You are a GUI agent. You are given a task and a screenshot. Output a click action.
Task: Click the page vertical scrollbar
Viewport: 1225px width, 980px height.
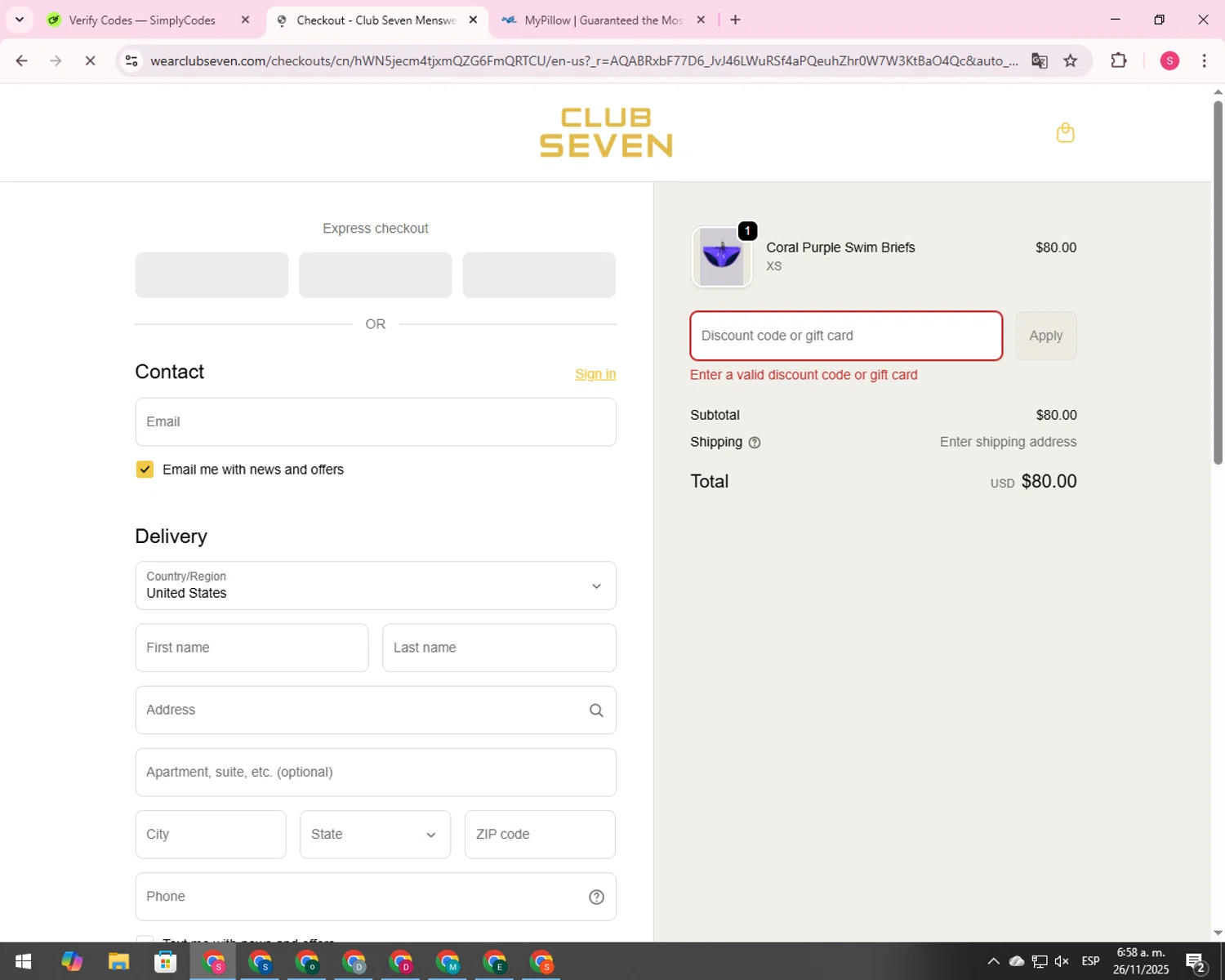[1218, 282]
